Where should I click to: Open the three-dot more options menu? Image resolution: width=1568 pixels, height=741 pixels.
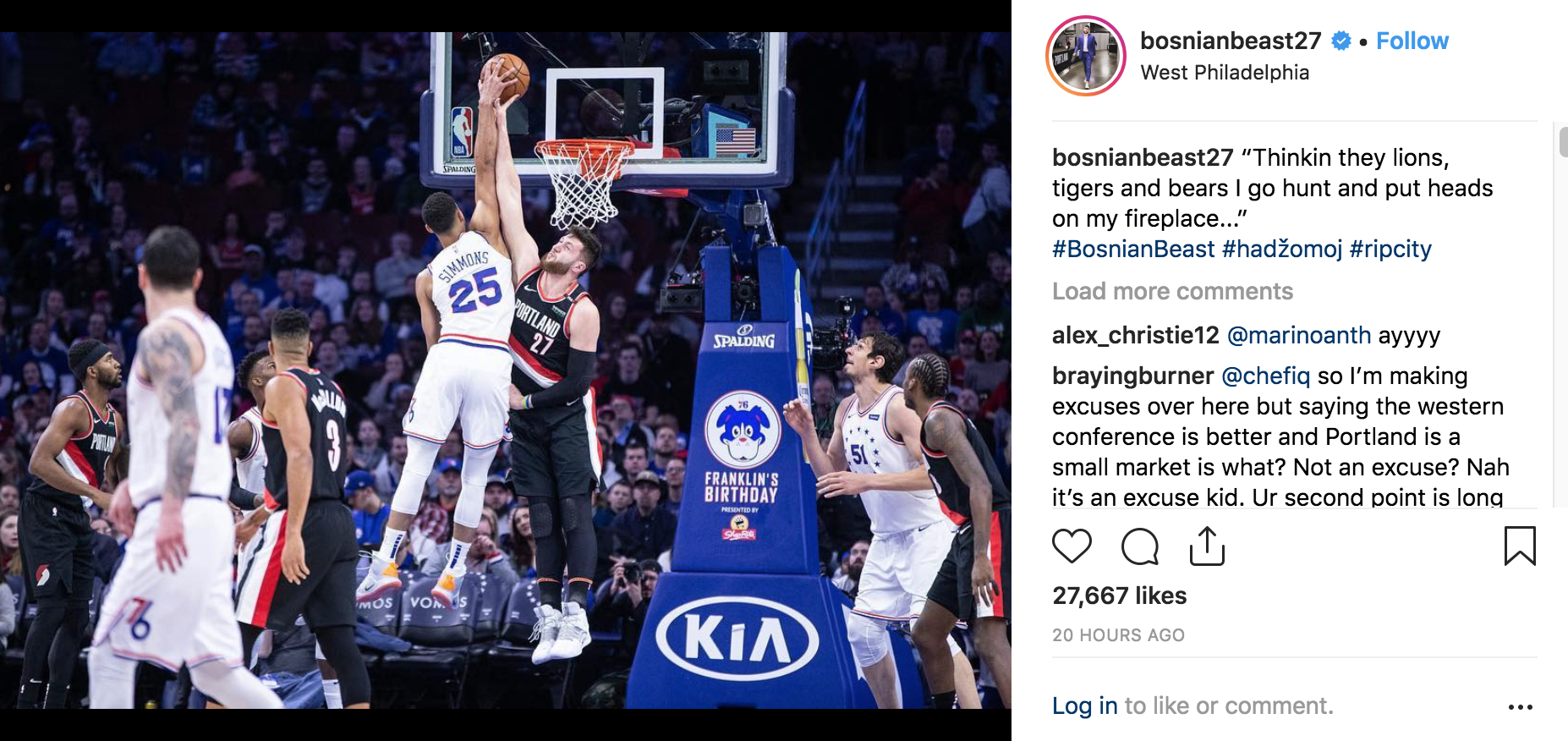click(1520, 707)
